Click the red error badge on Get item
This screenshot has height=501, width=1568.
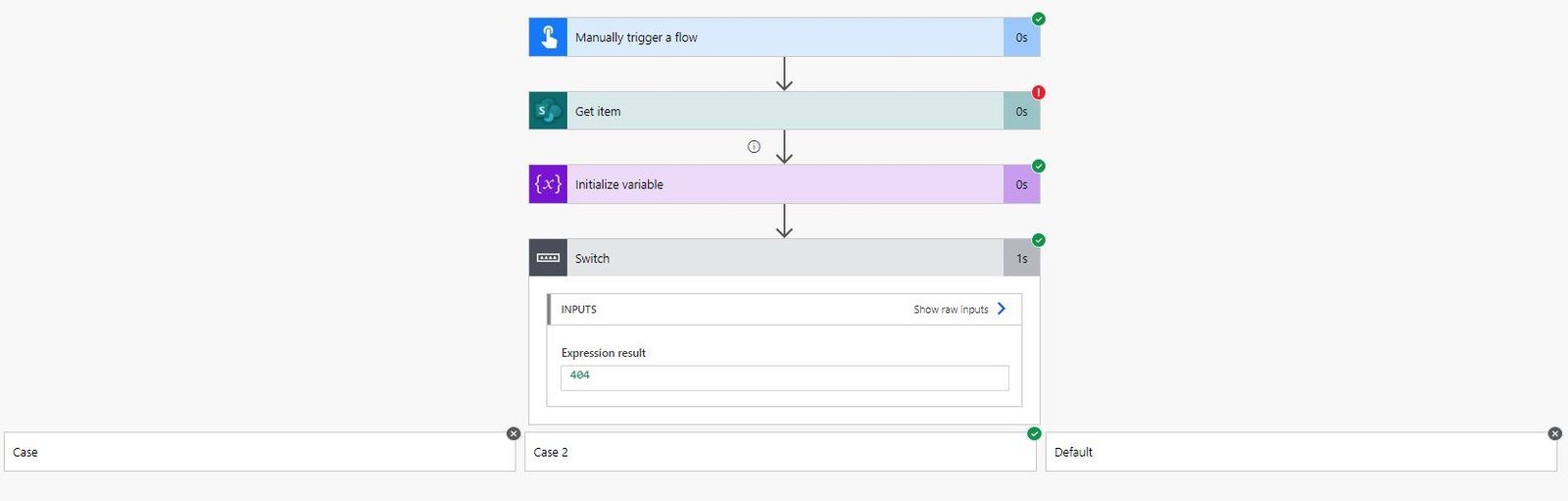pyautogui.click(x=1039, y=92)
